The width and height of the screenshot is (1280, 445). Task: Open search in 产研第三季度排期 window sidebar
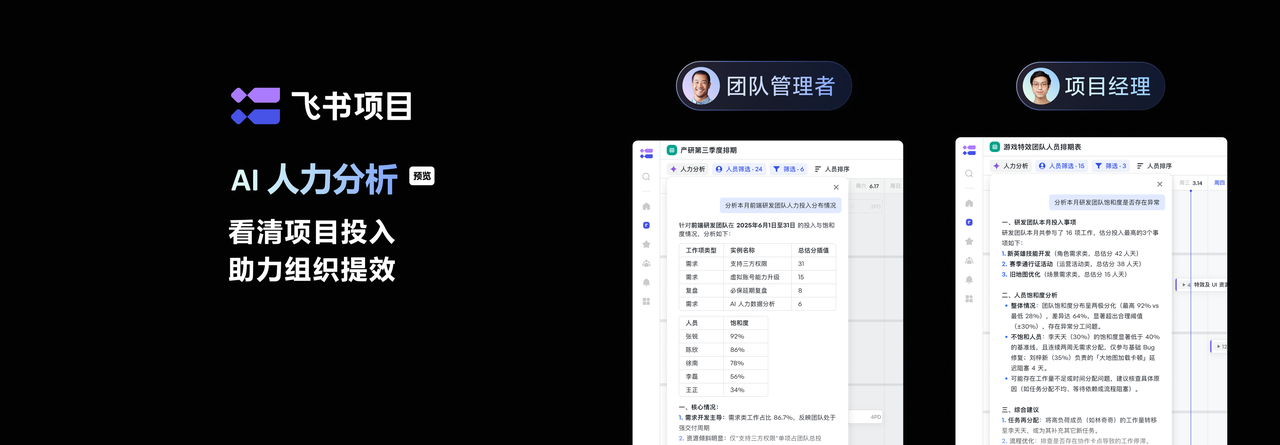(646, 177)
